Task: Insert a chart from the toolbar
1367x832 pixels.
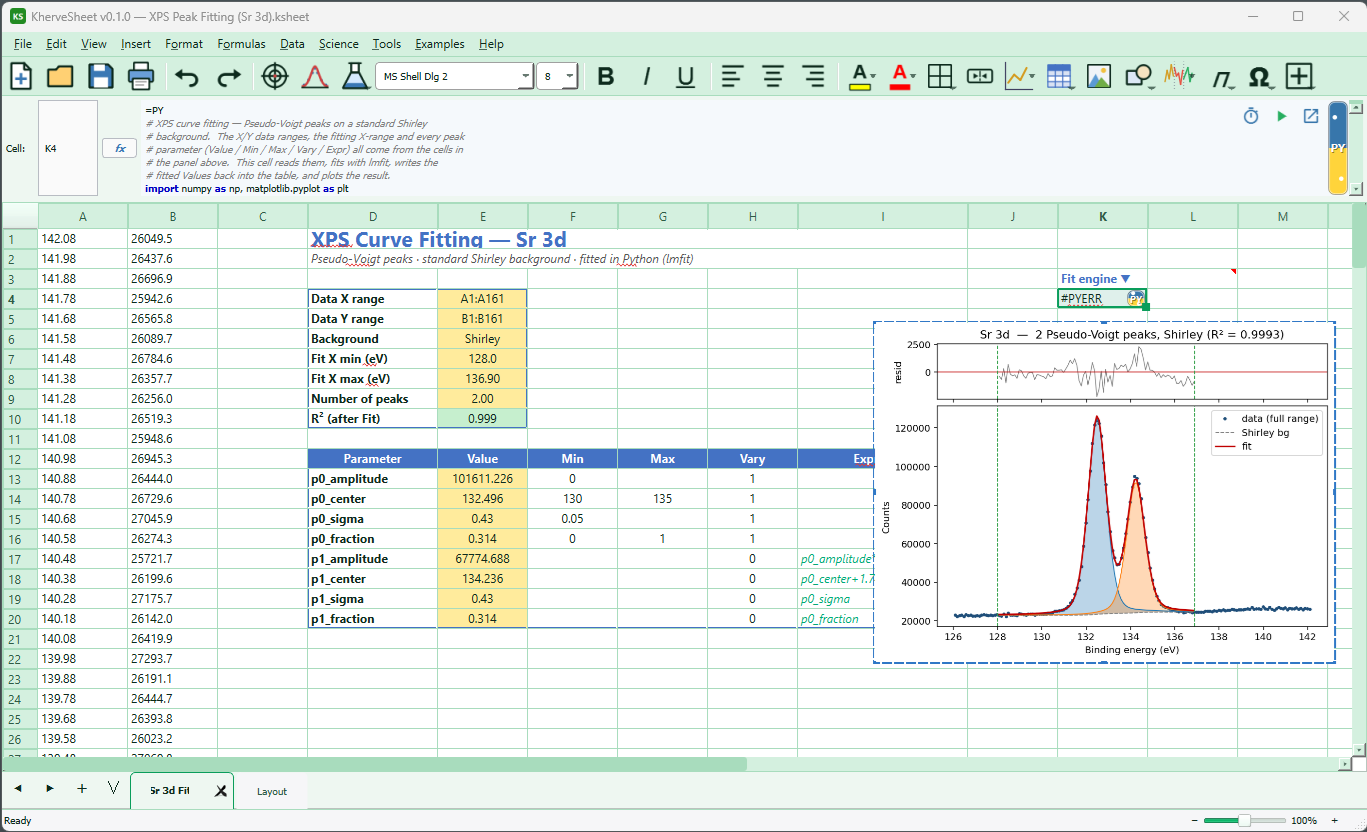Action: [x=1019, y=77]
